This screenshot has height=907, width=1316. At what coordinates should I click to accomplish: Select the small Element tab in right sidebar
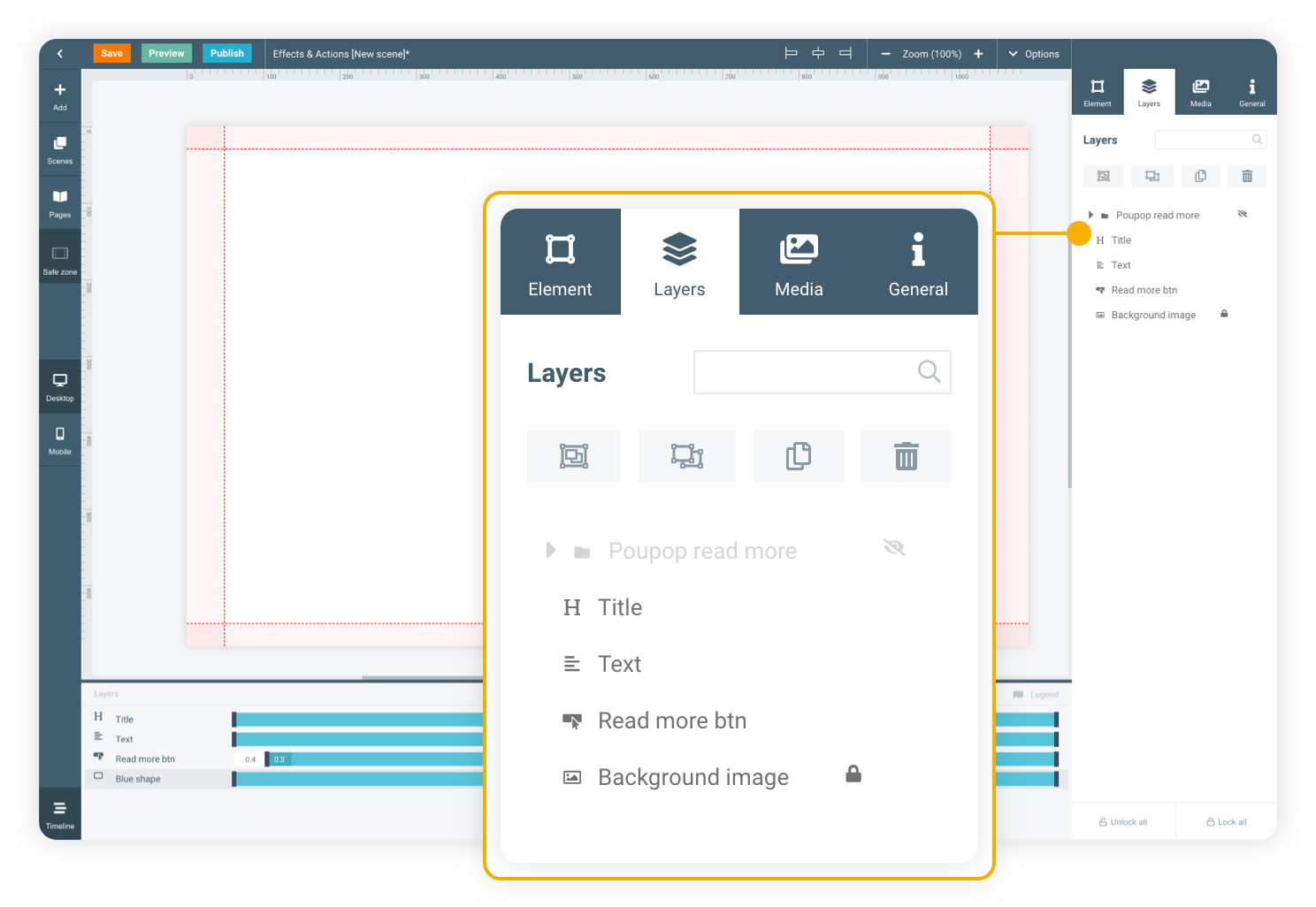(1098, 92)
